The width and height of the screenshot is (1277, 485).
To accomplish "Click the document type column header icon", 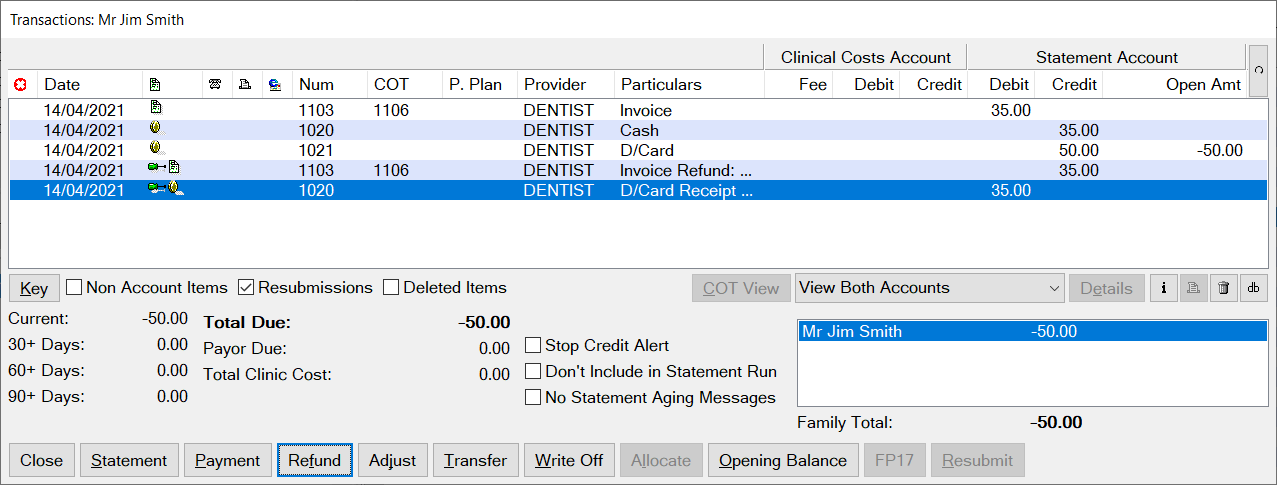I will click(x=155, y=85).
